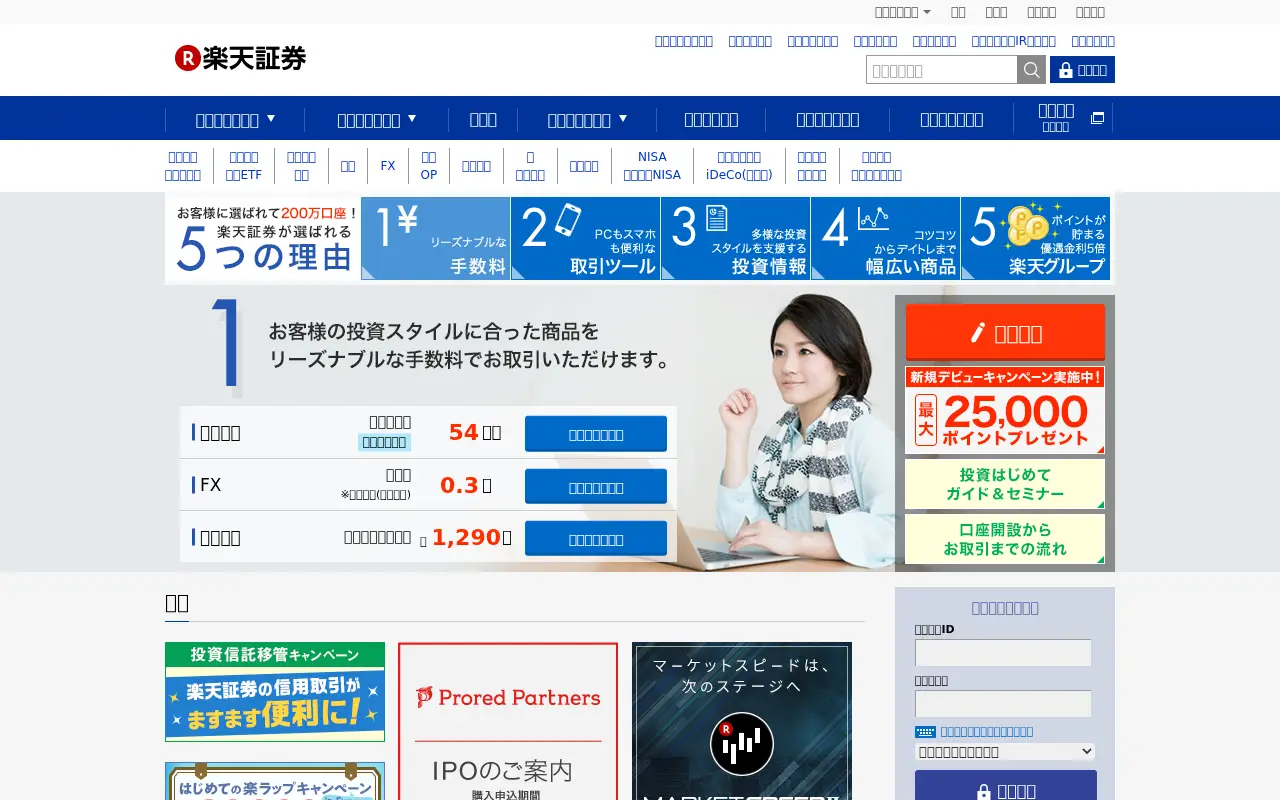Focus the login ID input field
The width and height of the screenshot is (1280, 800).
tap(1003, 653)
